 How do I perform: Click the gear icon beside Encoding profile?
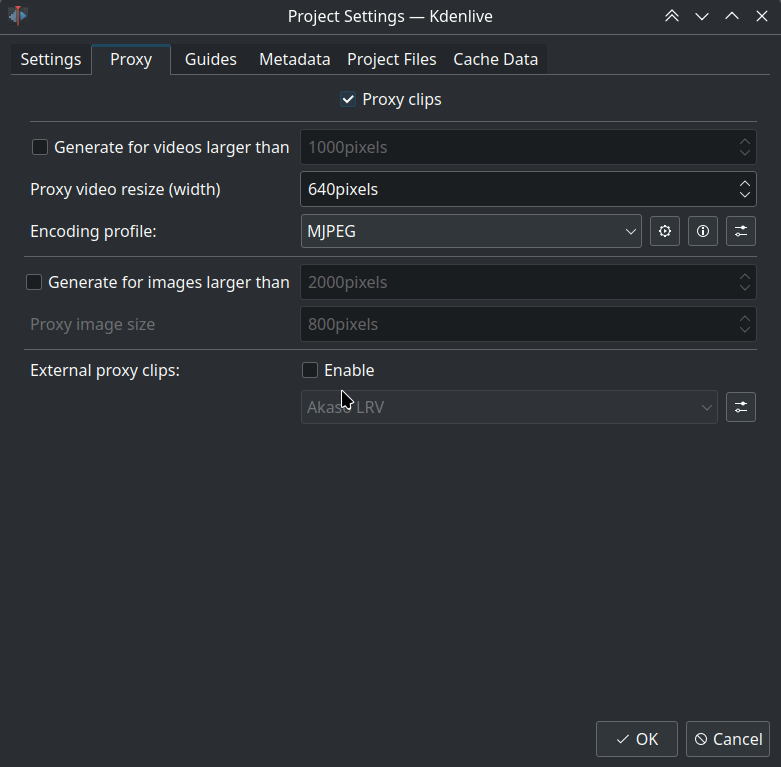coord(665,231)
